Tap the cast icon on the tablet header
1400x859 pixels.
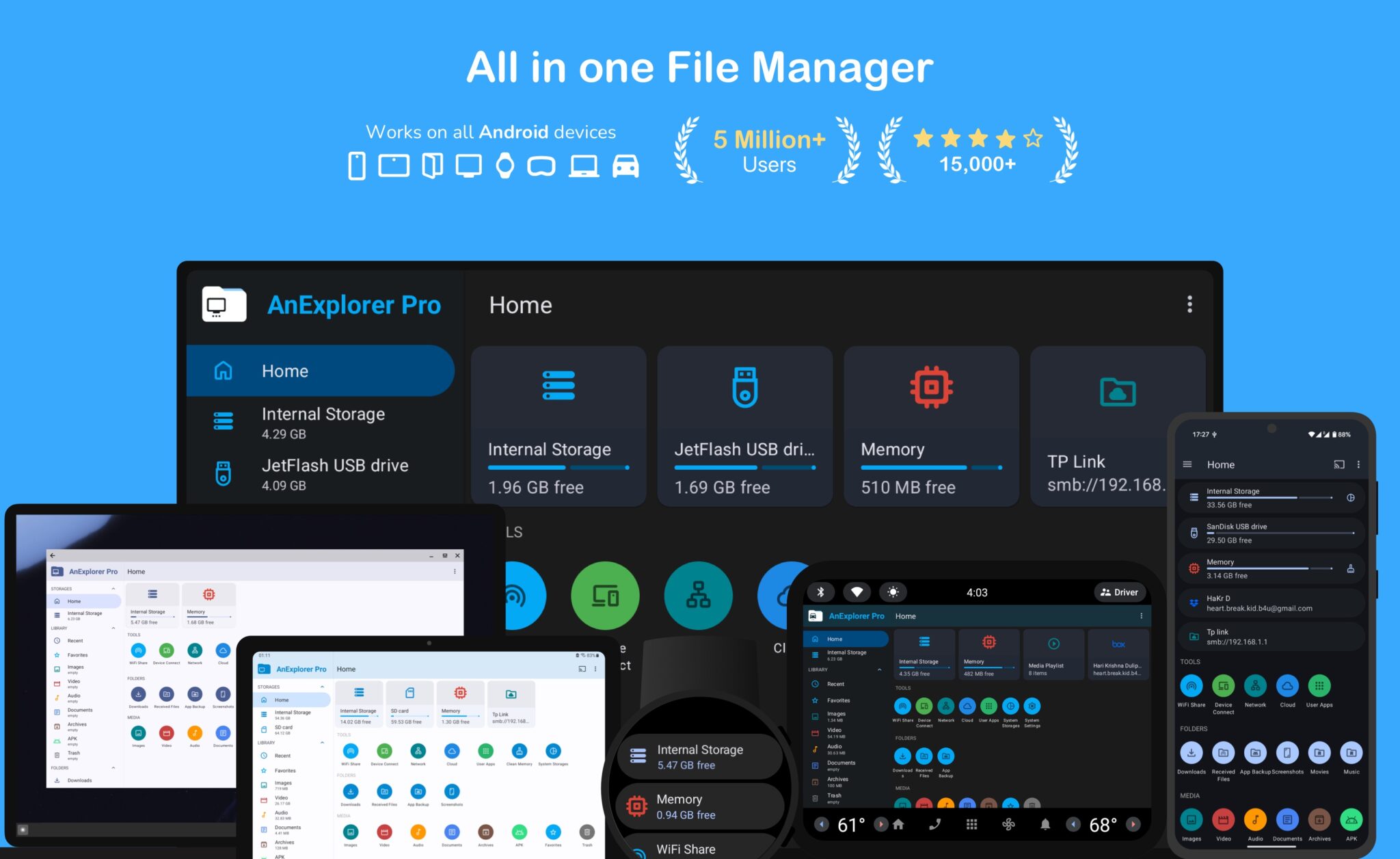pyautogui.click(x=582, y=669)
